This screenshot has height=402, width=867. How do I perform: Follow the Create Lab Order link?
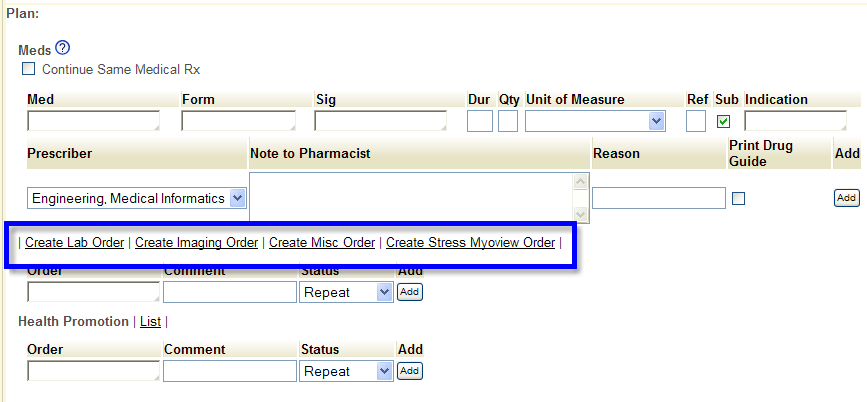pyautogui.click(x=75, y=243)
